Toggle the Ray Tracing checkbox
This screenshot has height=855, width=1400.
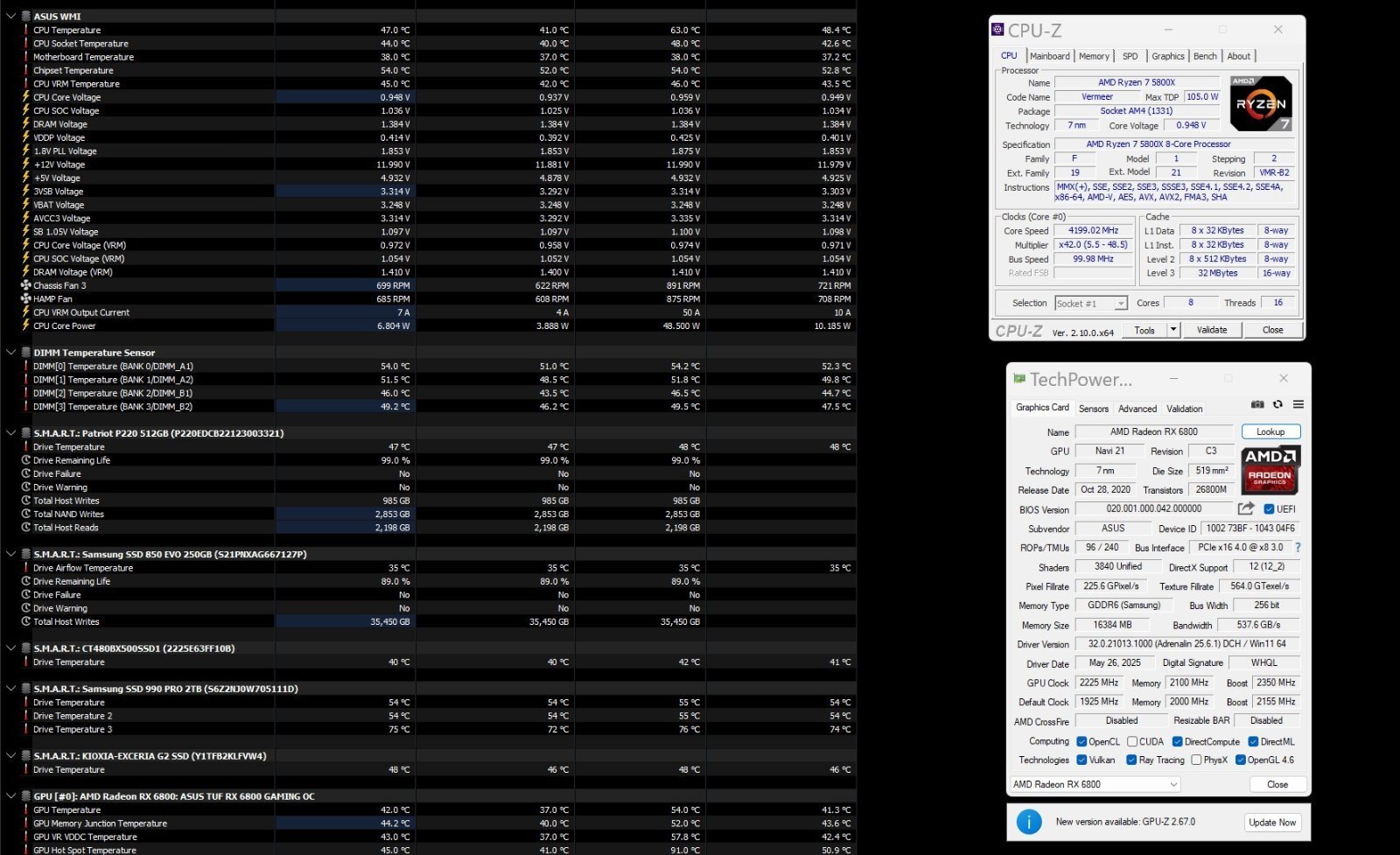click(x=1131, y=760)
